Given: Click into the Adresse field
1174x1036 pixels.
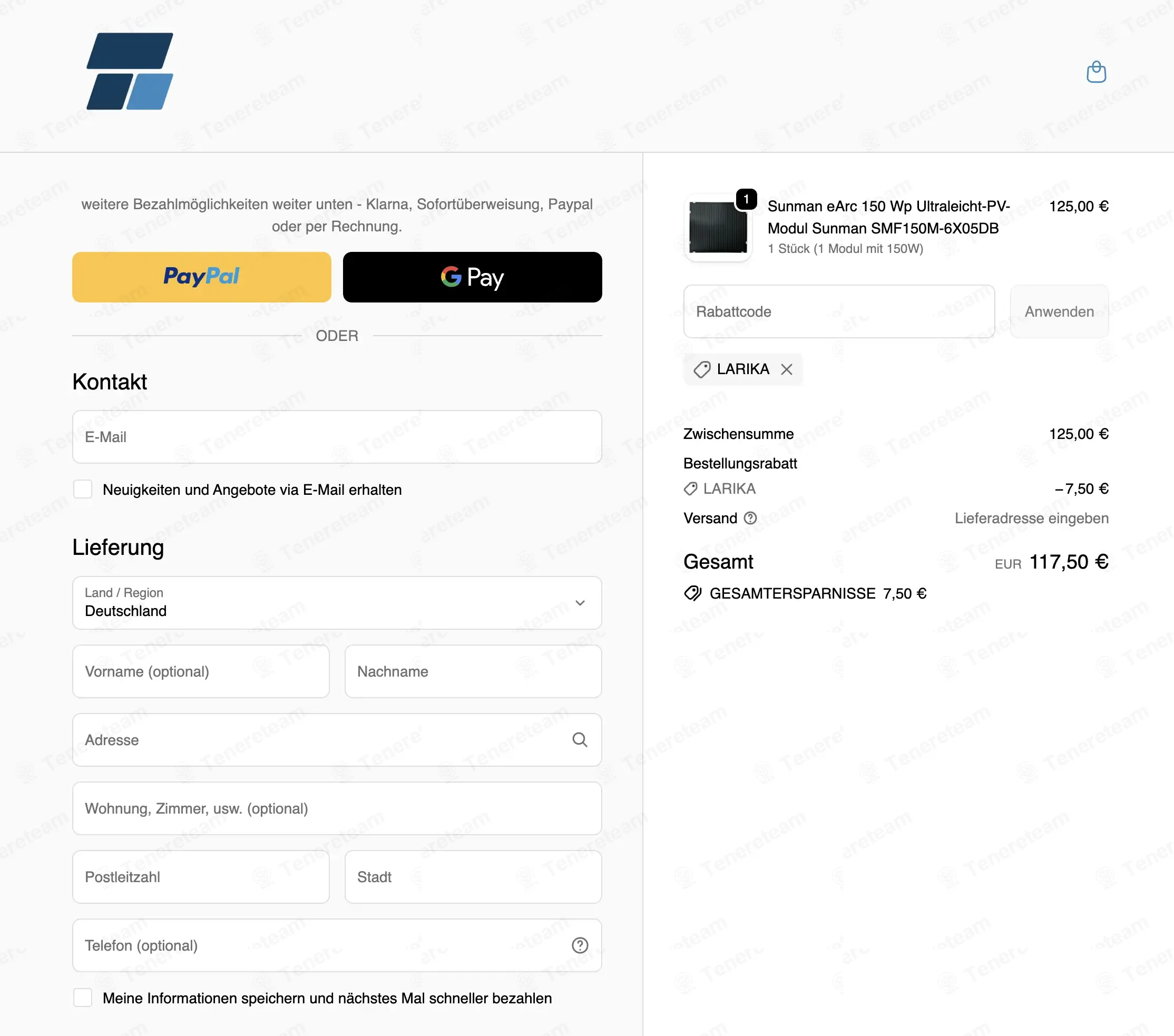Looking at the screenshot, I should (x=337, y=740).
